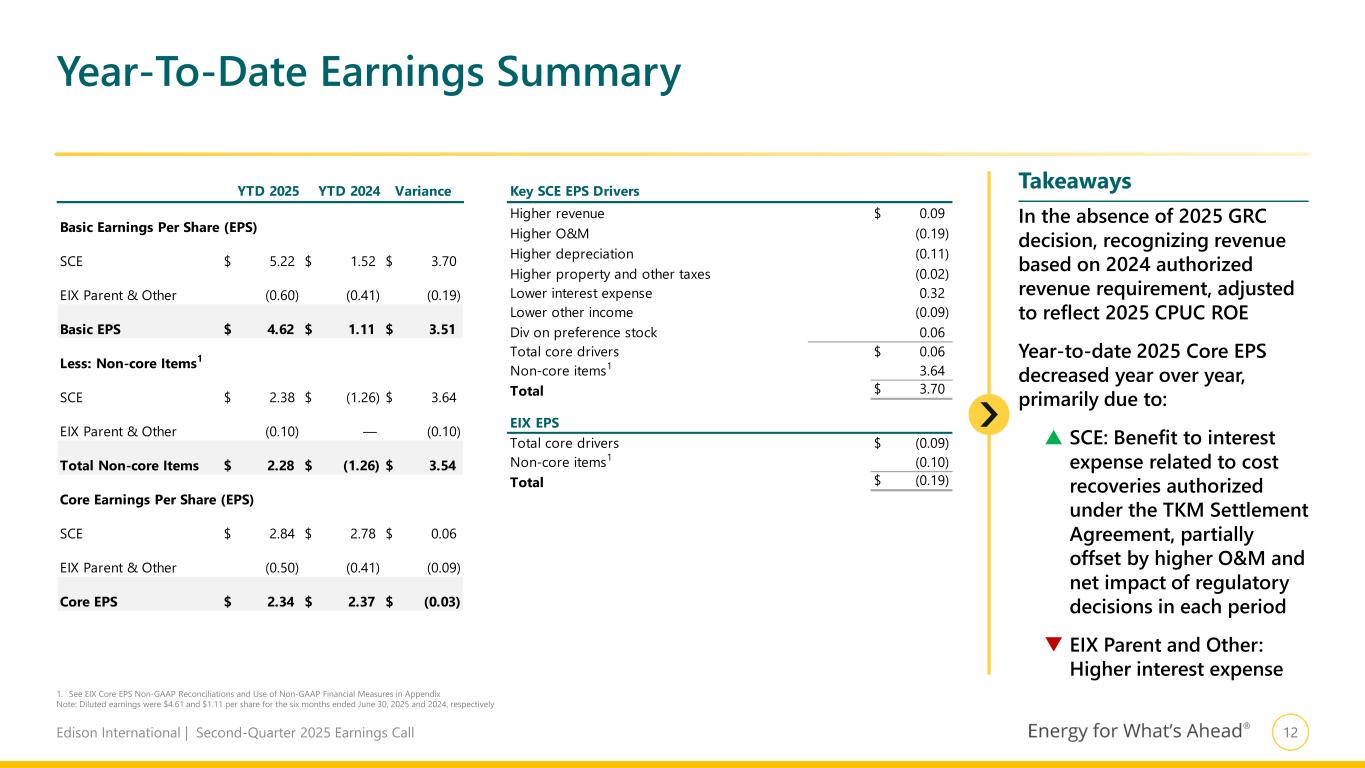Click the "In the absence of 2025 GRC decision" paragraph
This screenshot has width=1365, height=768.
[x=1155, y=265]
